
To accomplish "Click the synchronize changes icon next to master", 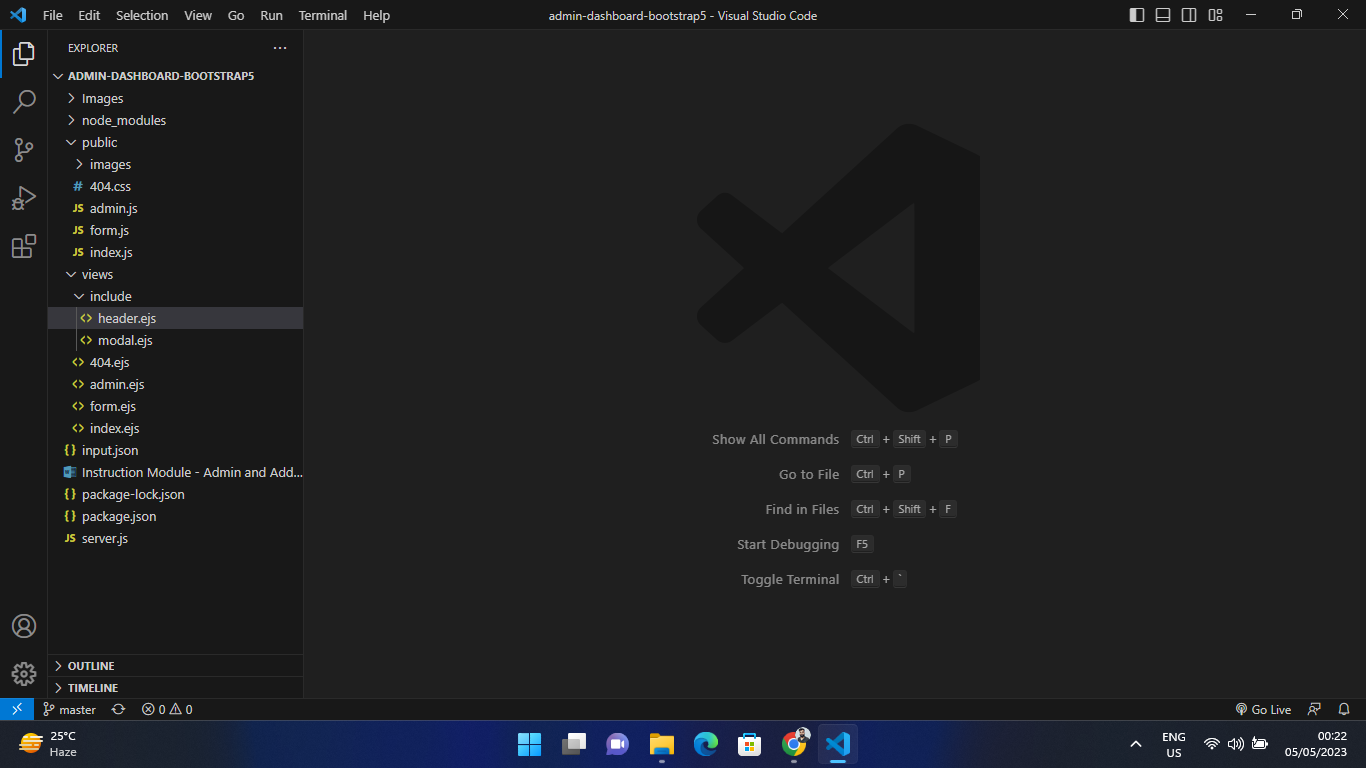I will 117,709.
